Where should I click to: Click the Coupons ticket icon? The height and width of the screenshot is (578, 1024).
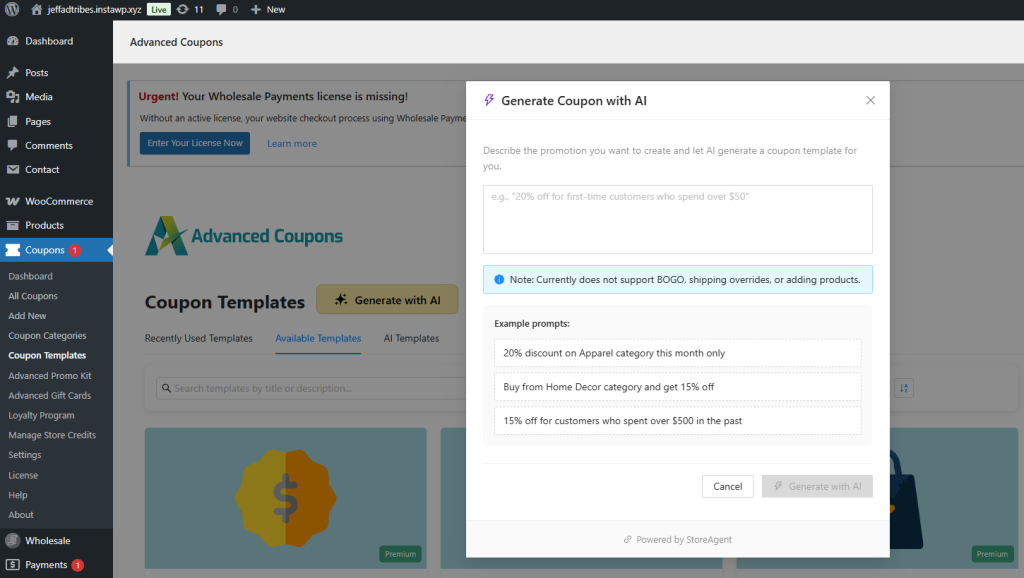(12, 250)
